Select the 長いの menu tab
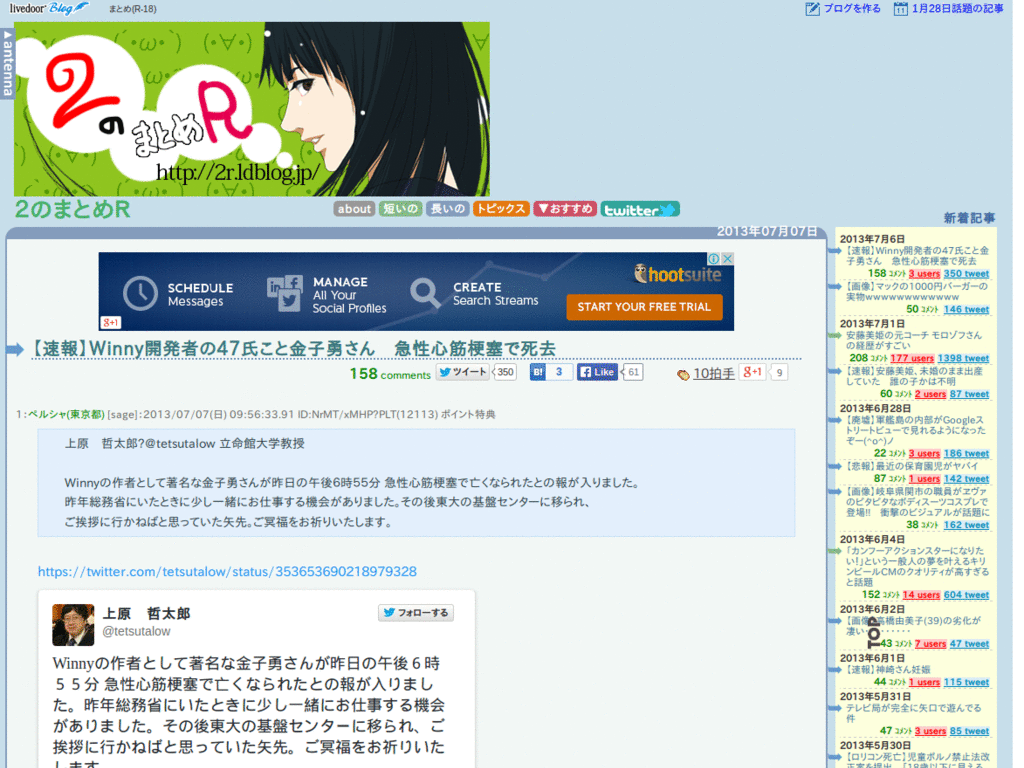The width and height of the screenshot is (1024, 768). point(447,209)
